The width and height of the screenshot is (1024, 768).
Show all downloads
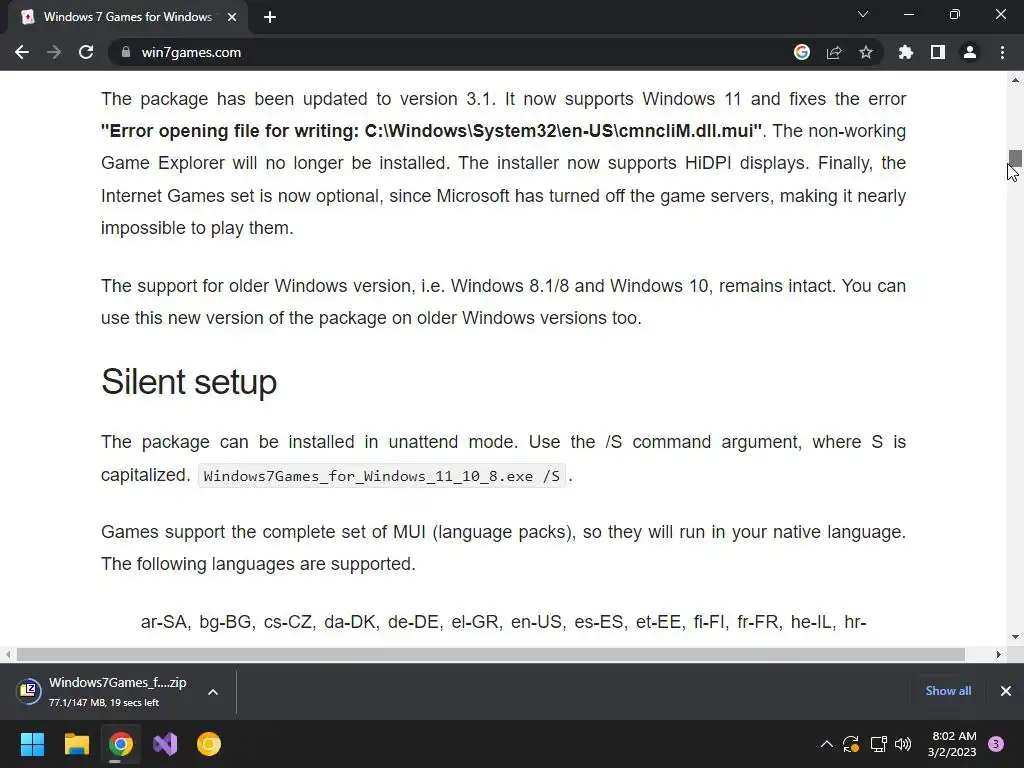tap(948, 691)
